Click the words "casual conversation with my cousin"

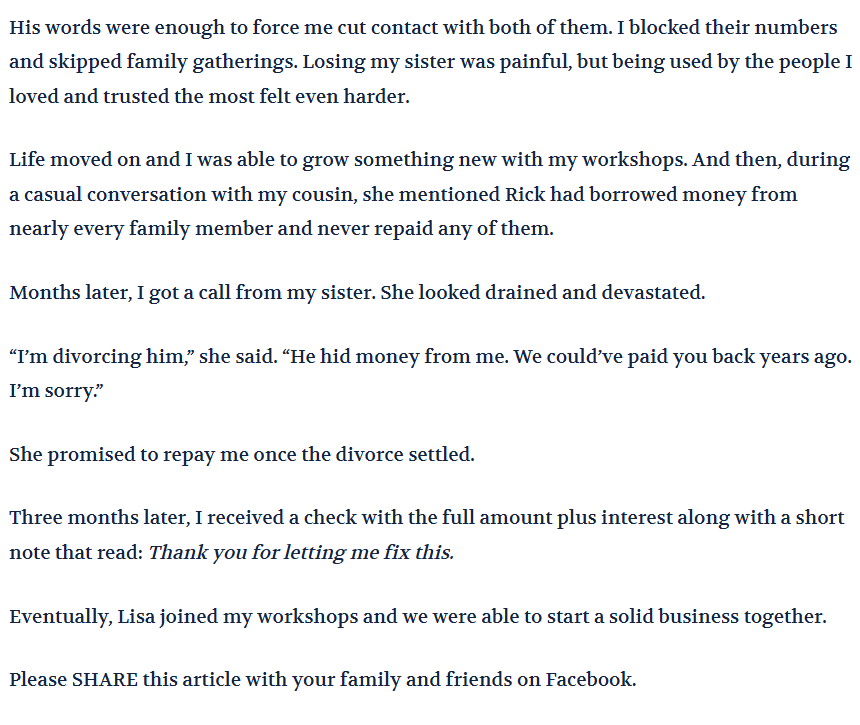[x=166, y=195]
